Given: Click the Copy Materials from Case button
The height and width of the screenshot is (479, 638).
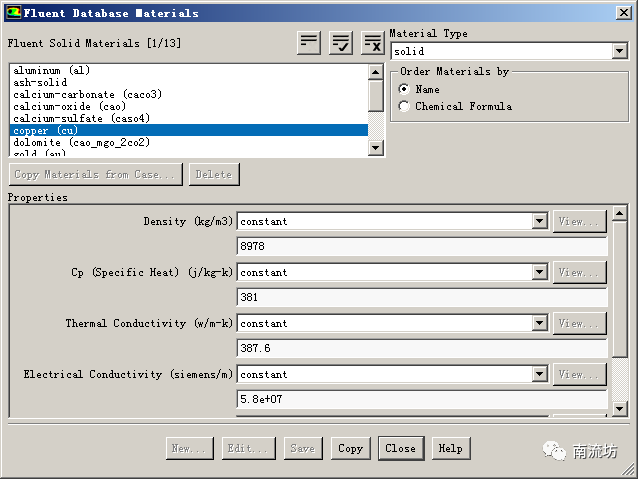Looking at the screenshot, I should click(96, 175).
